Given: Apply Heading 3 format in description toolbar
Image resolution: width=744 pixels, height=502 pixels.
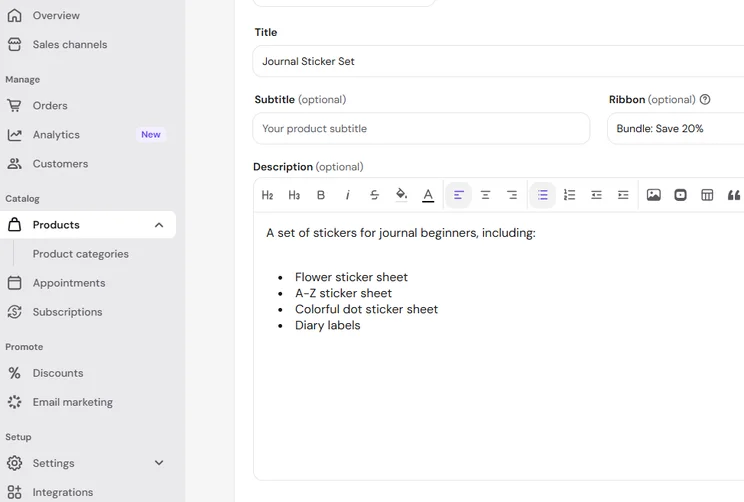Looking at the screenshot, I should 294,195.
